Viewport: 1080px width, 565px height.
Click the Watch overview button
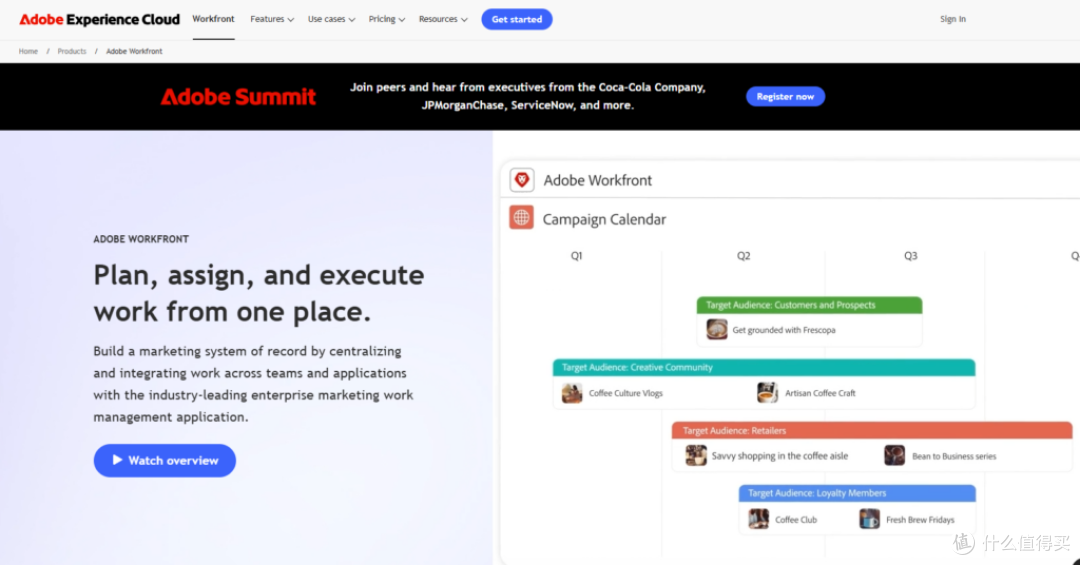tap(165, 460)
